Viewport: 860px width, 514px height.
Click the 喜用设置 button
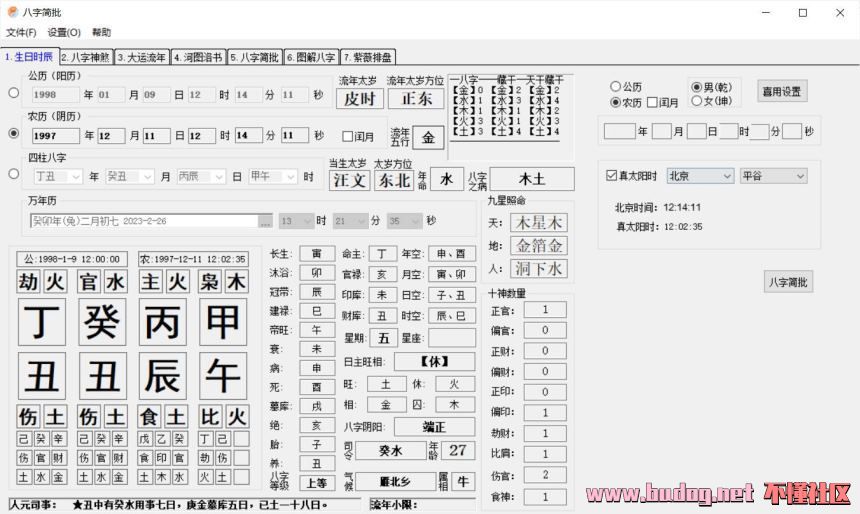(781, 91)
